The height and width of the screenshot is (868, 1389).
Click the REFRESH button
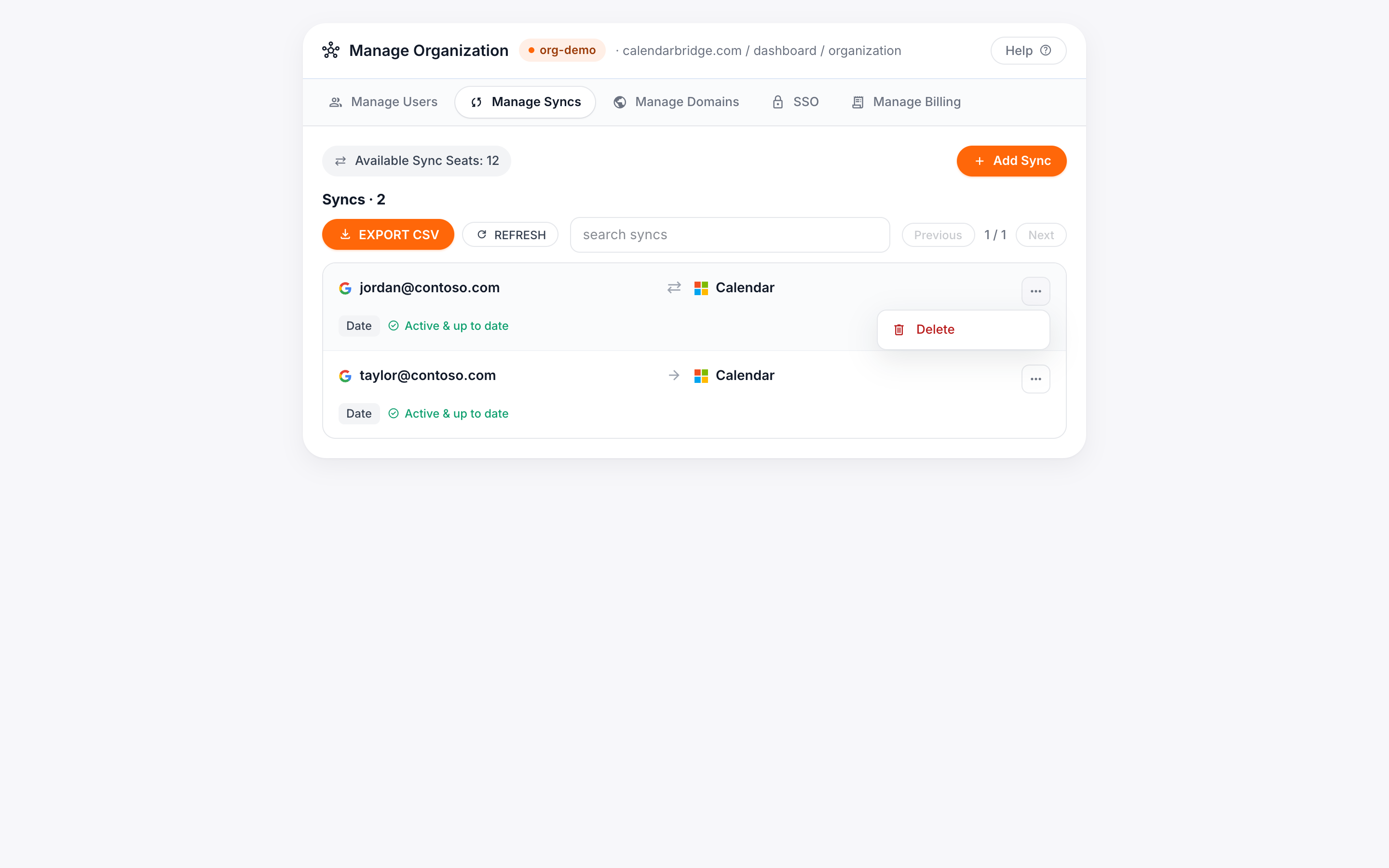point(510,235)
